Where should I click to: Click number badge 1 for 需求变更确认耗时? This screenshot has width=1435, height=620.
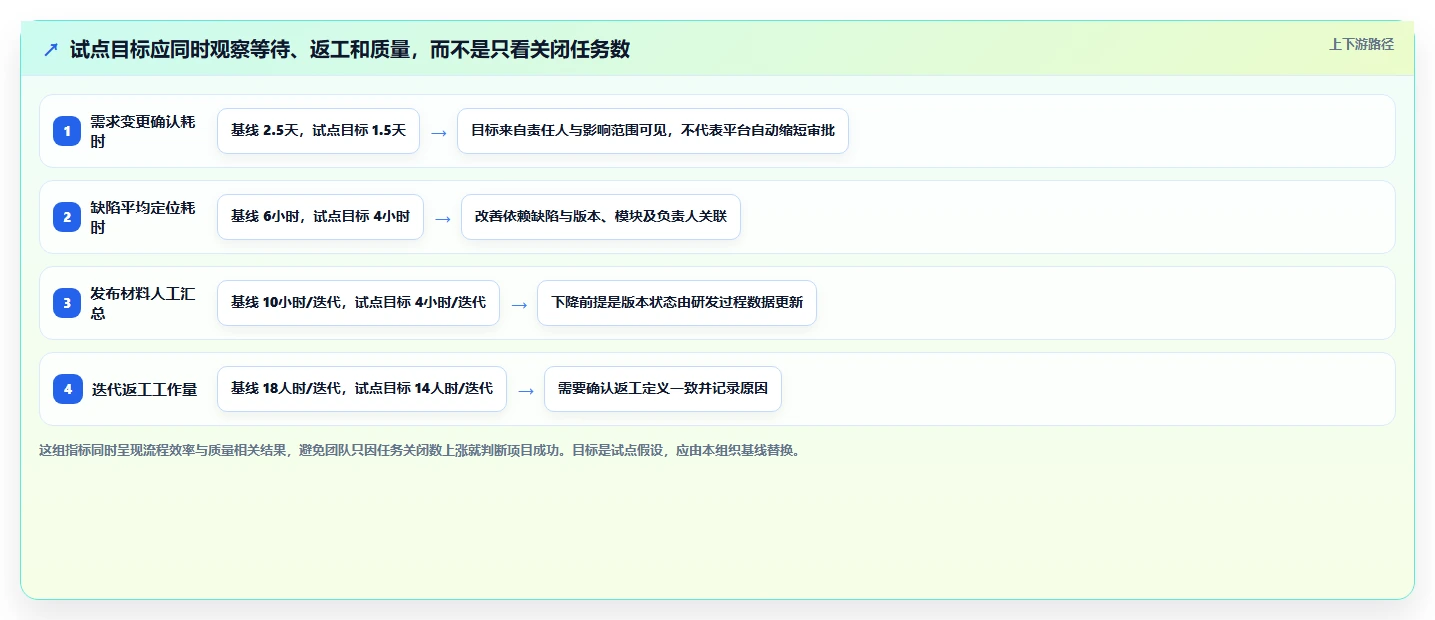(x=67, y=131)
